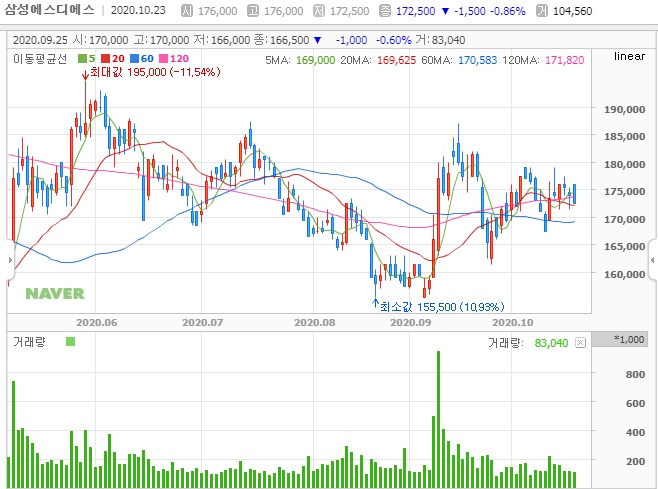Click the 2020.10 axis label
This screenshot has height=489, width=658.
513,323
